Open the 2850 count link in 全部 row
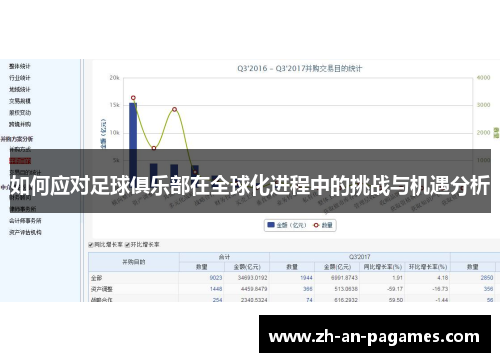500x362 pixels. [487, 278]
